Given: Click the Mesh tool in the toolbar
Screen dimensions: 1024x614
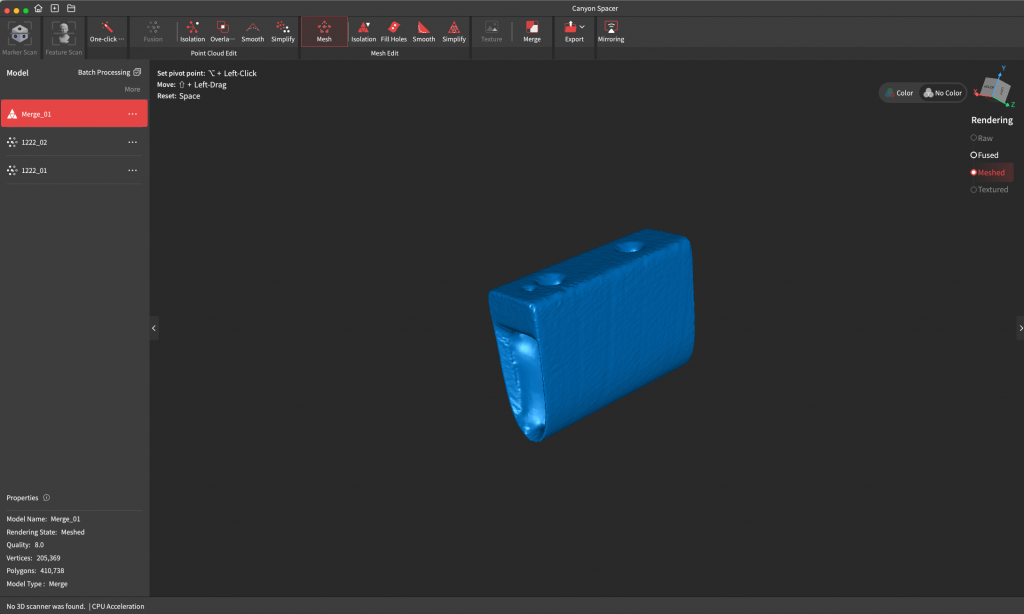Looking at the screenshot, I should tap(324, 31).
